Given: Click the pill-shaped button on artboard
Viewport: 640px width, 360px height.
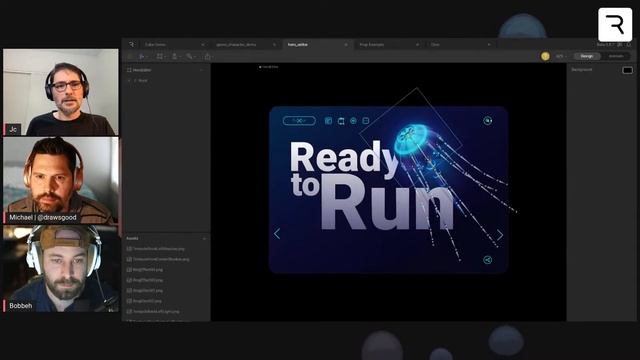Looking at the screenshot, I should click(299, 121).
